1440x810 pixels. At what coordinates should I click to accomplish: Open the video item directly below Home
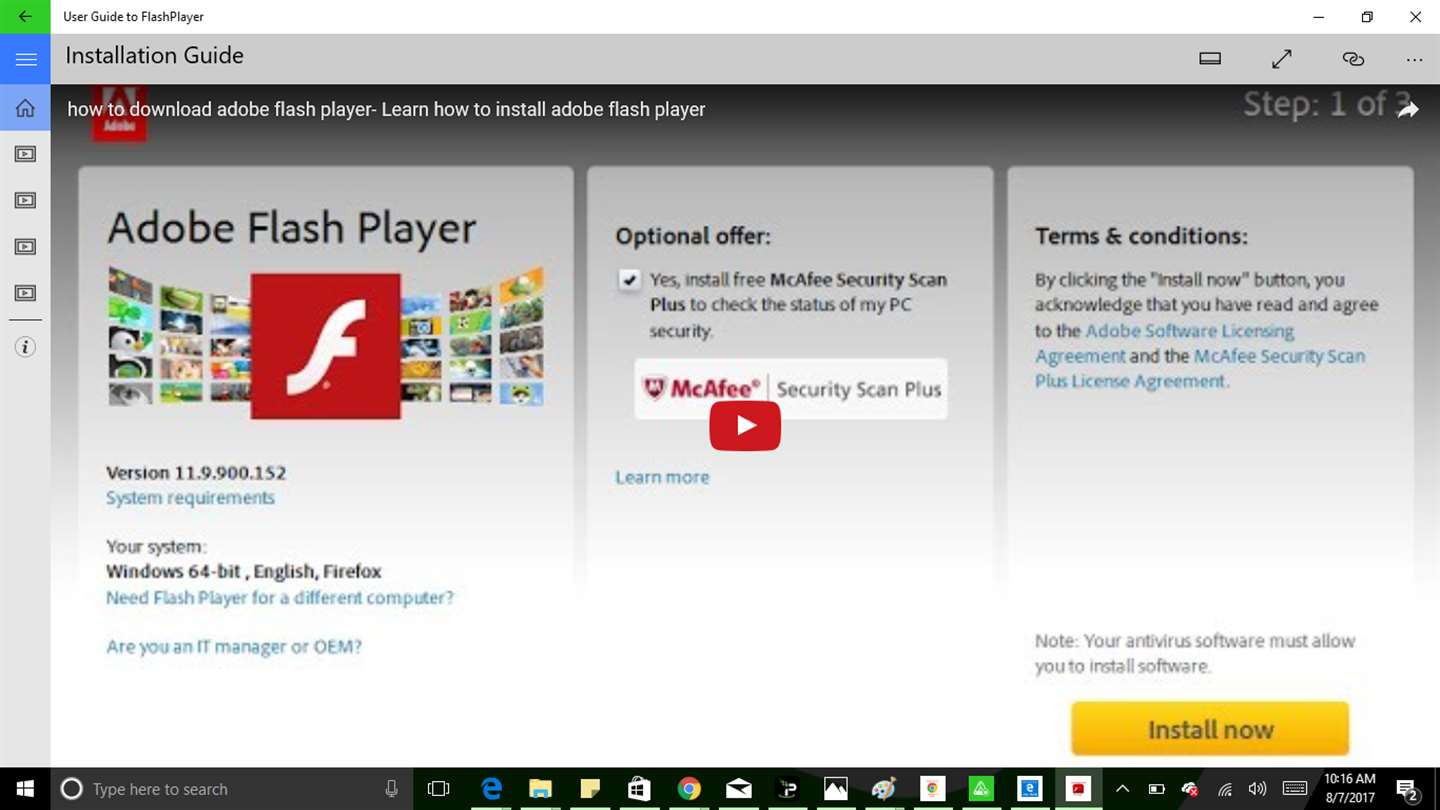click(25, 154)
